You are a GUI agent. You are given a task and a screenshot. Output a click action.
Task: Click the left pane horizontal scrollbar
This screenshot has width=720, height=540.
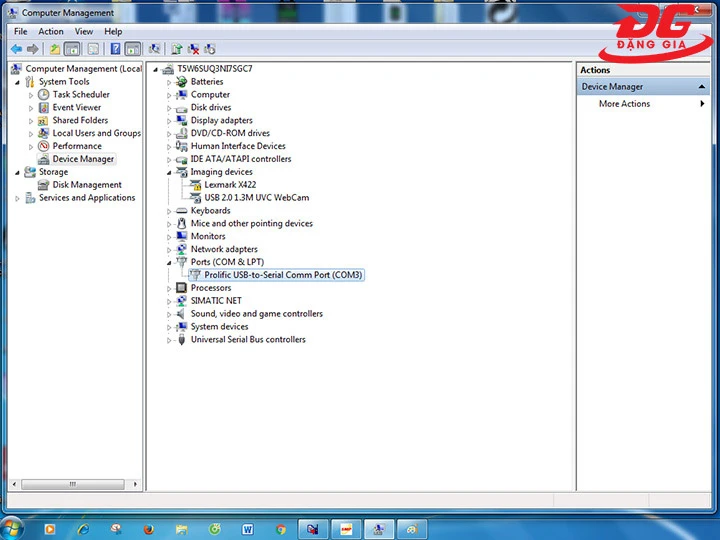tap(72, 483)
